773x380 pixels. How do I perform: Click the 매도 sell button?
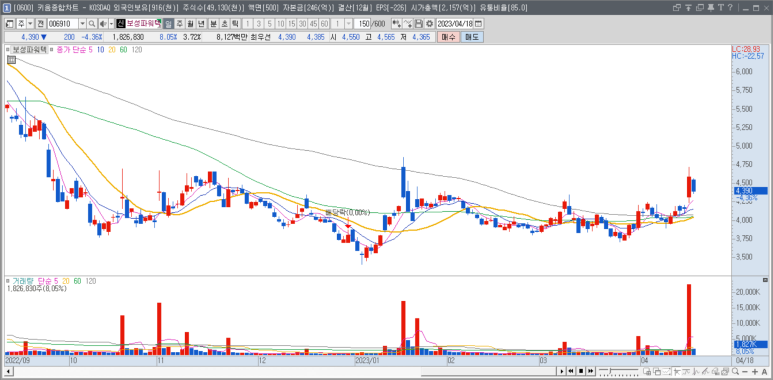[x=472, y=37]
